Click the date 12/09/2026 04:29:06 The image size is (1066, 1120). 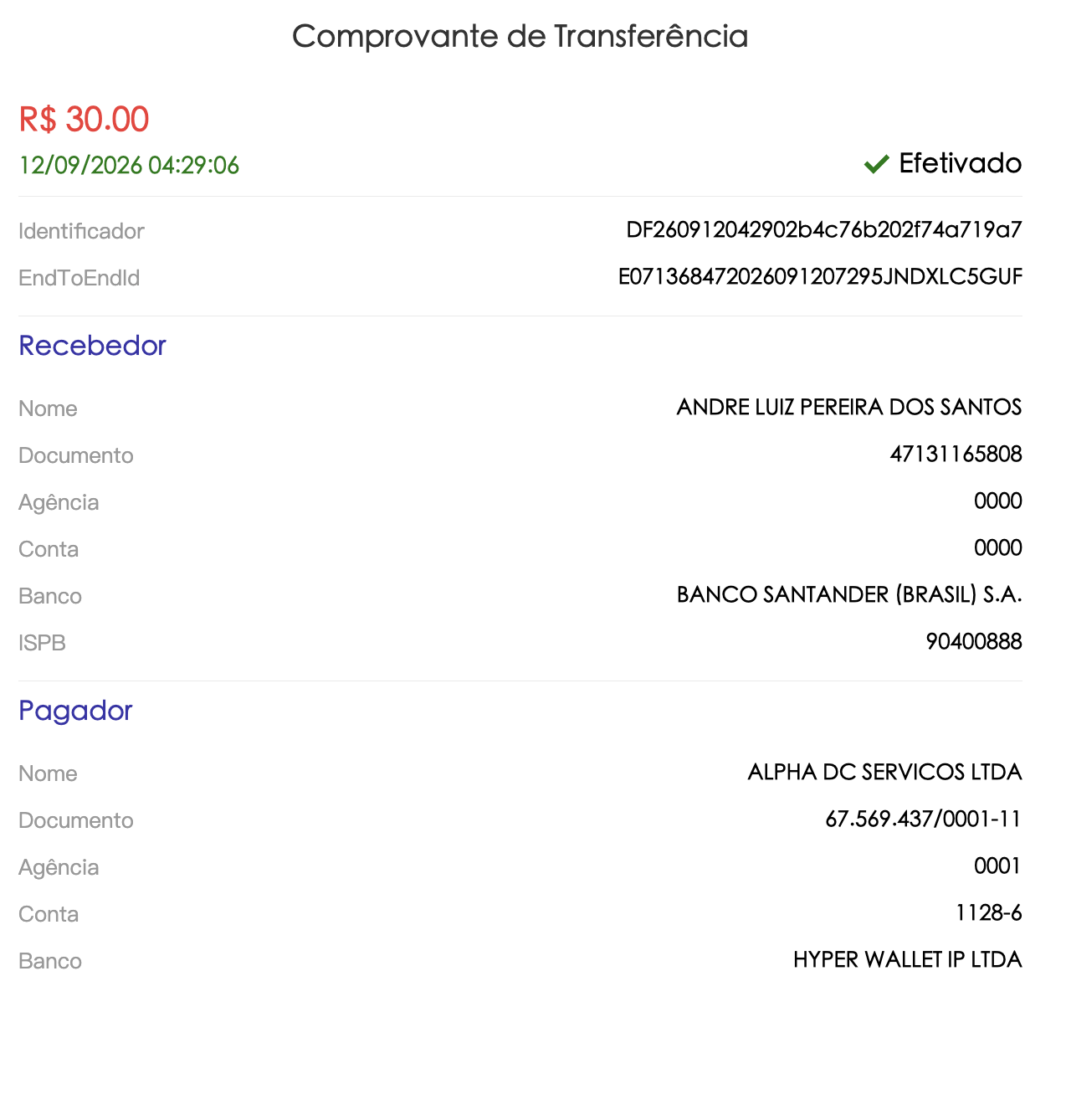coord(129,166)
